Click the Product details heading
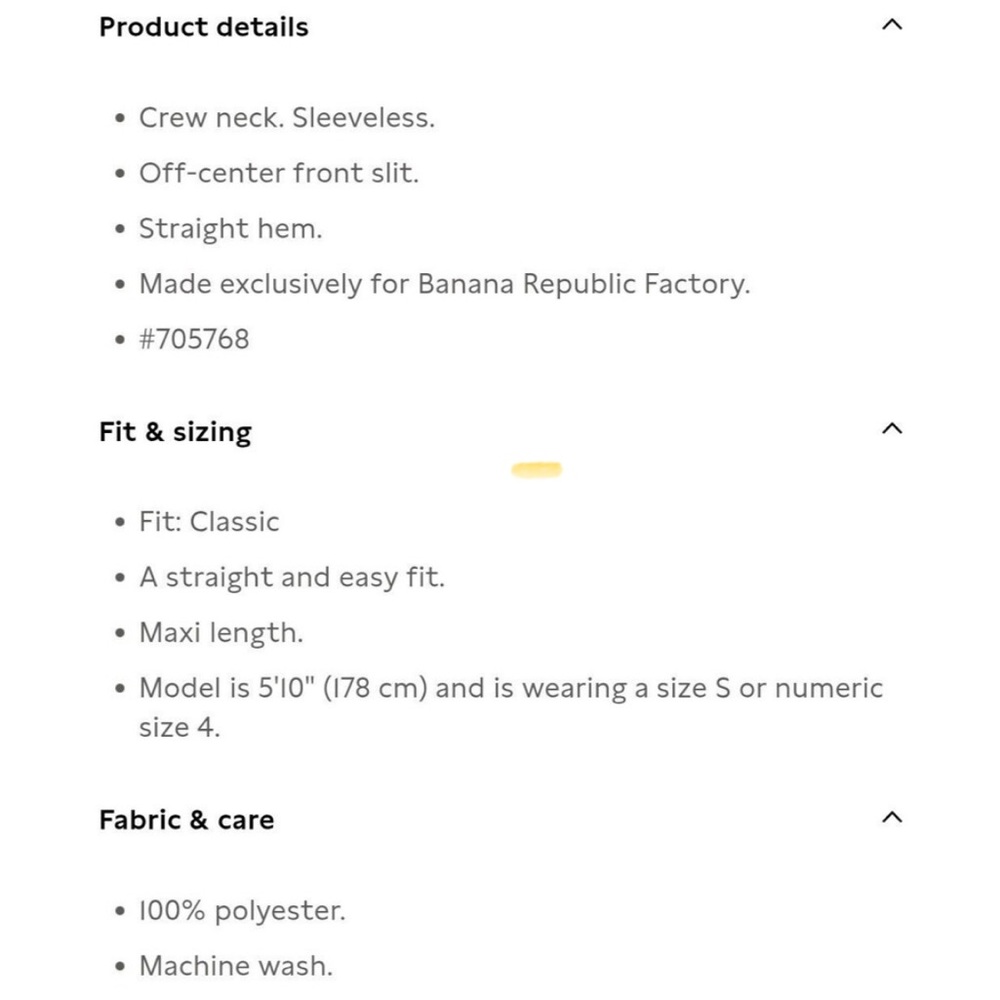This screenshot has height=1000, width=1000. [203, 27]
